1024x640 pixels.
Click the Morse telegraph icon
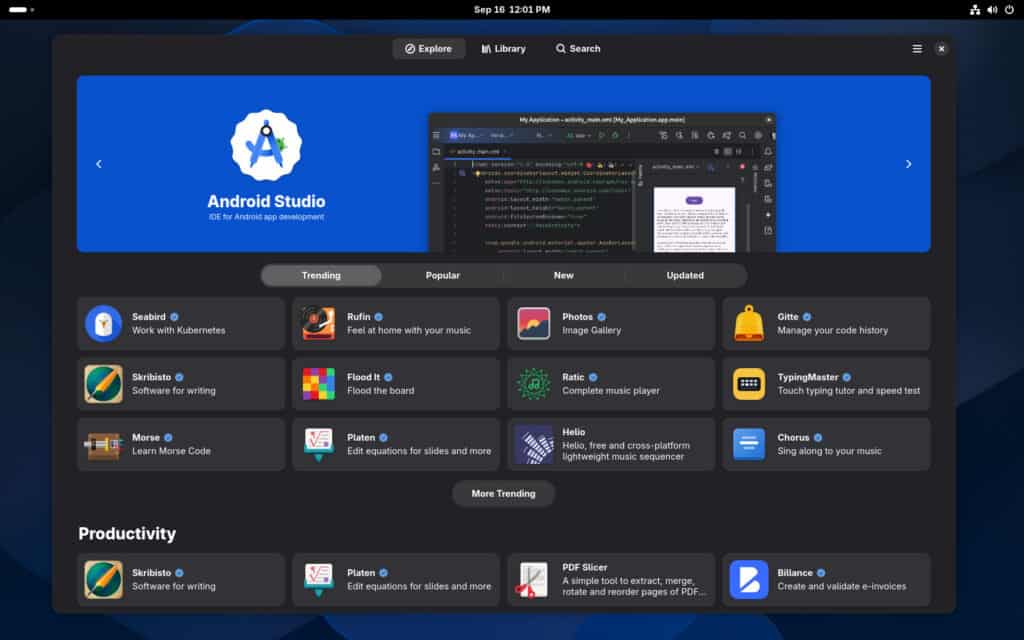[x=103, y=445]
